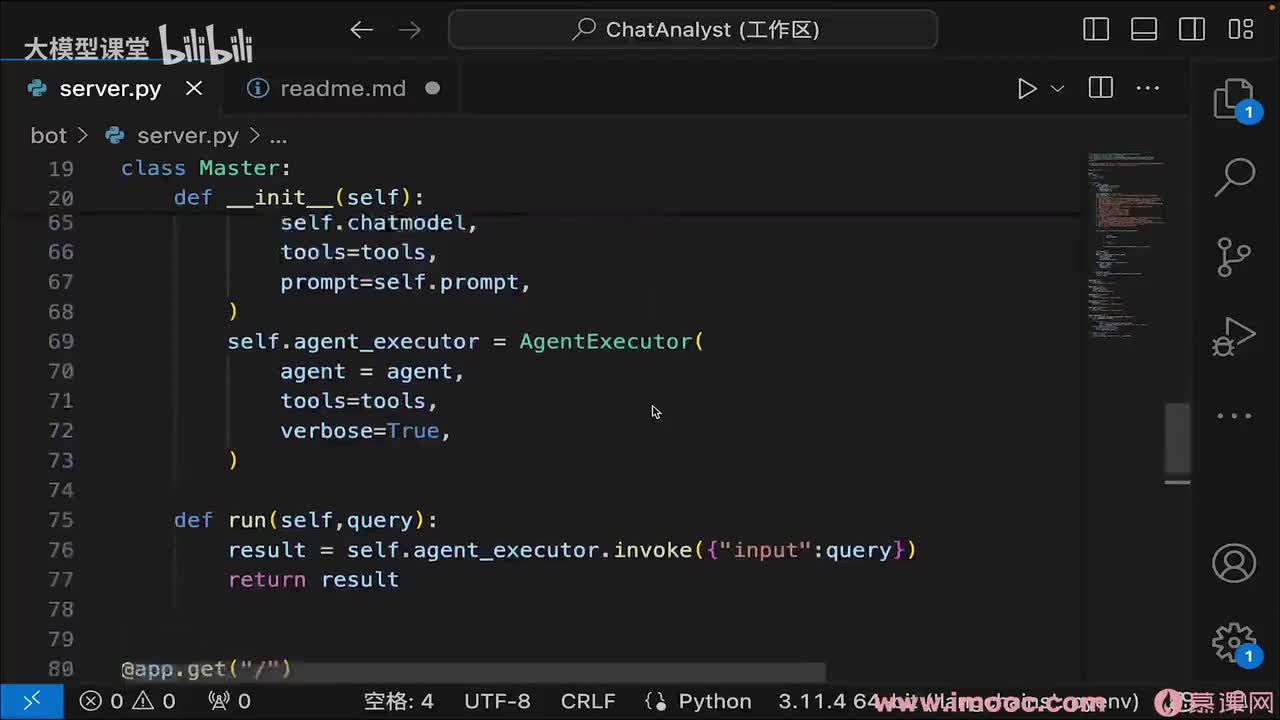Viewport: 1280px width, 720px height.
Task: Open the ChatAnalyst command center search box
Action: pos(693,30)
